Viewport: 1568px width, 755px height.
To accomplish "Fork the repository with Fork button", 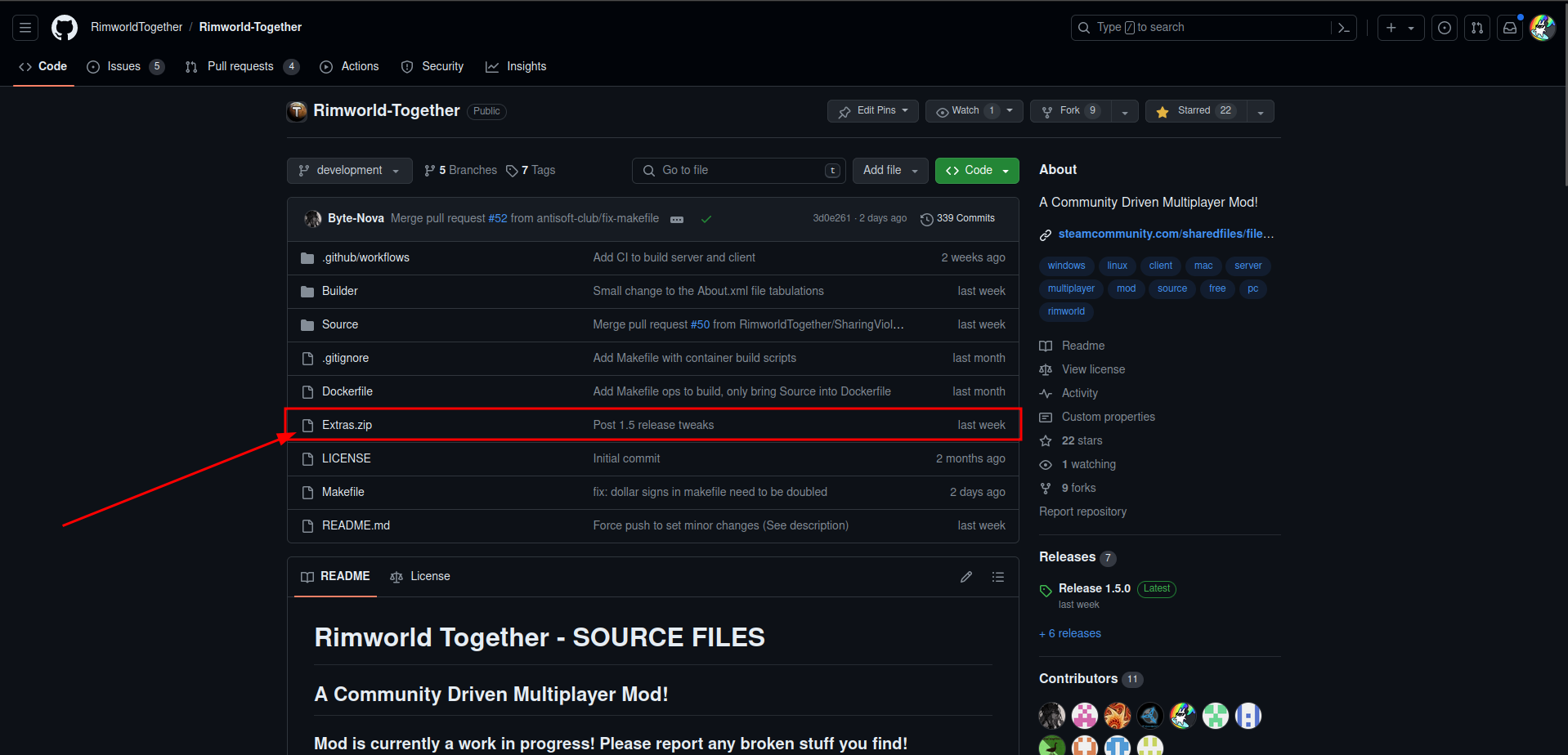I will click(1071, 111).
